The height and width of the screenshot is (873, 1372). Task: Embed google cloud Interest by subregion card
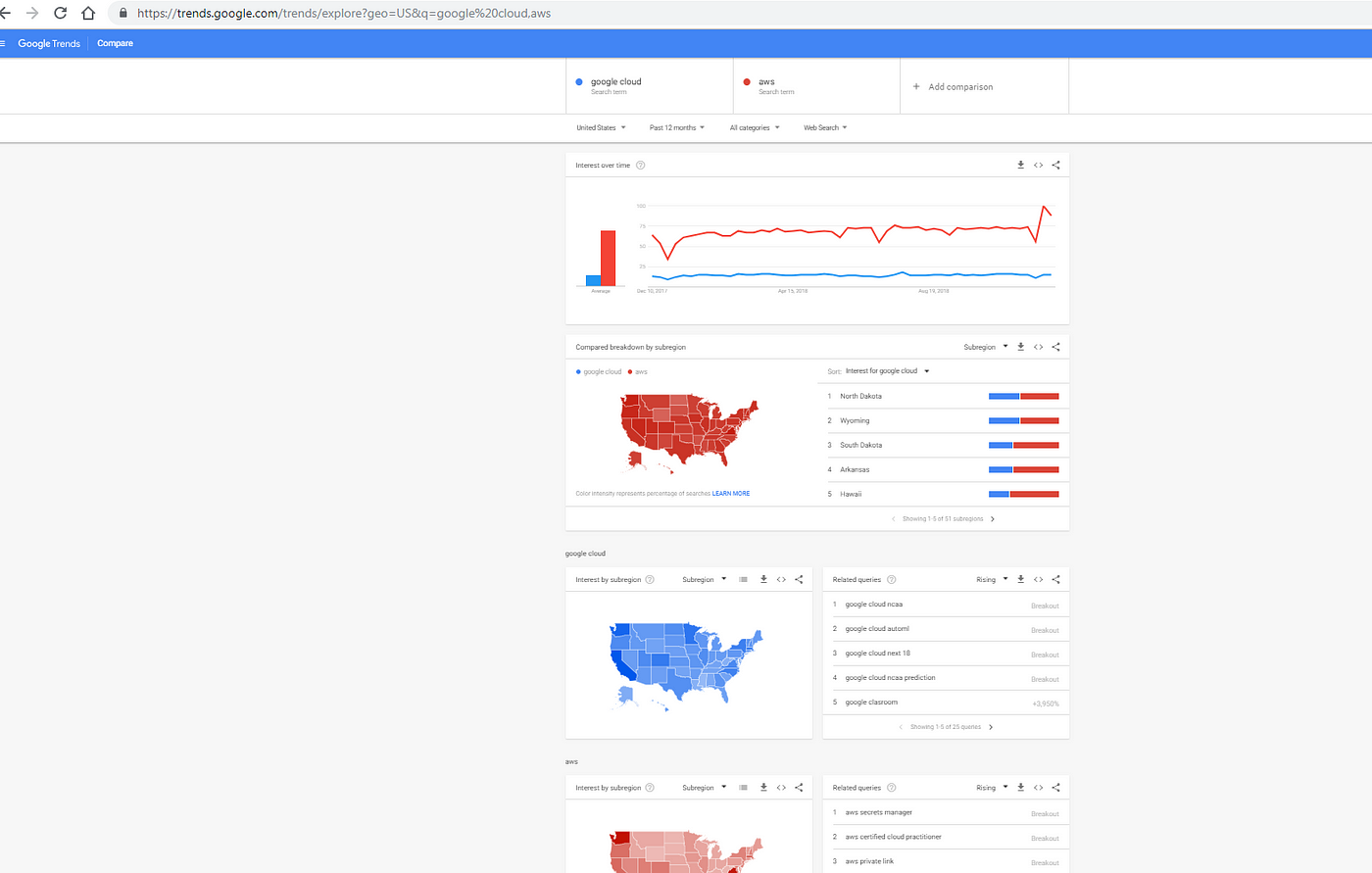[x=781, y=579]
